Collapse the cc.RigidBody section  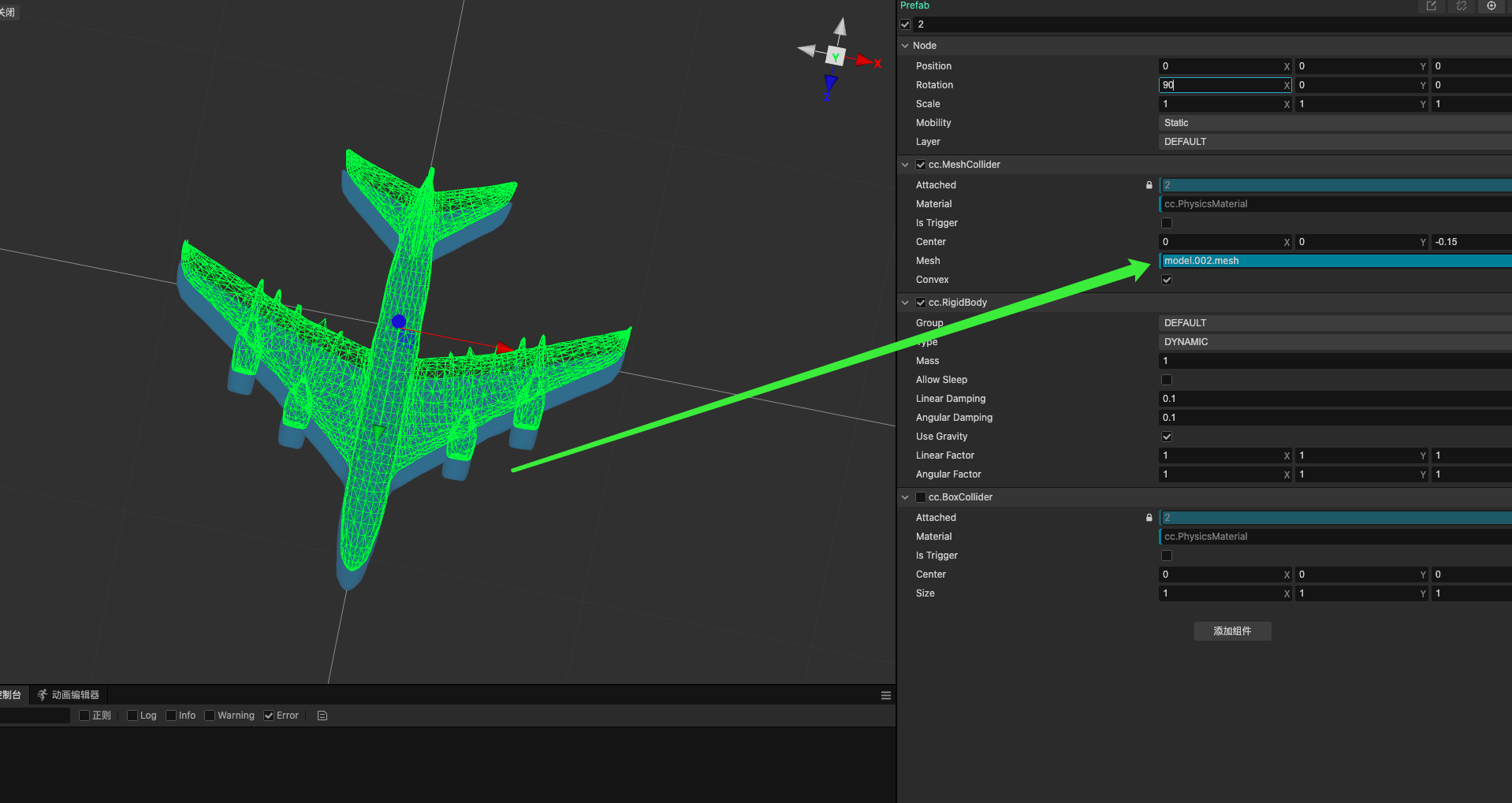click(905, 303)
